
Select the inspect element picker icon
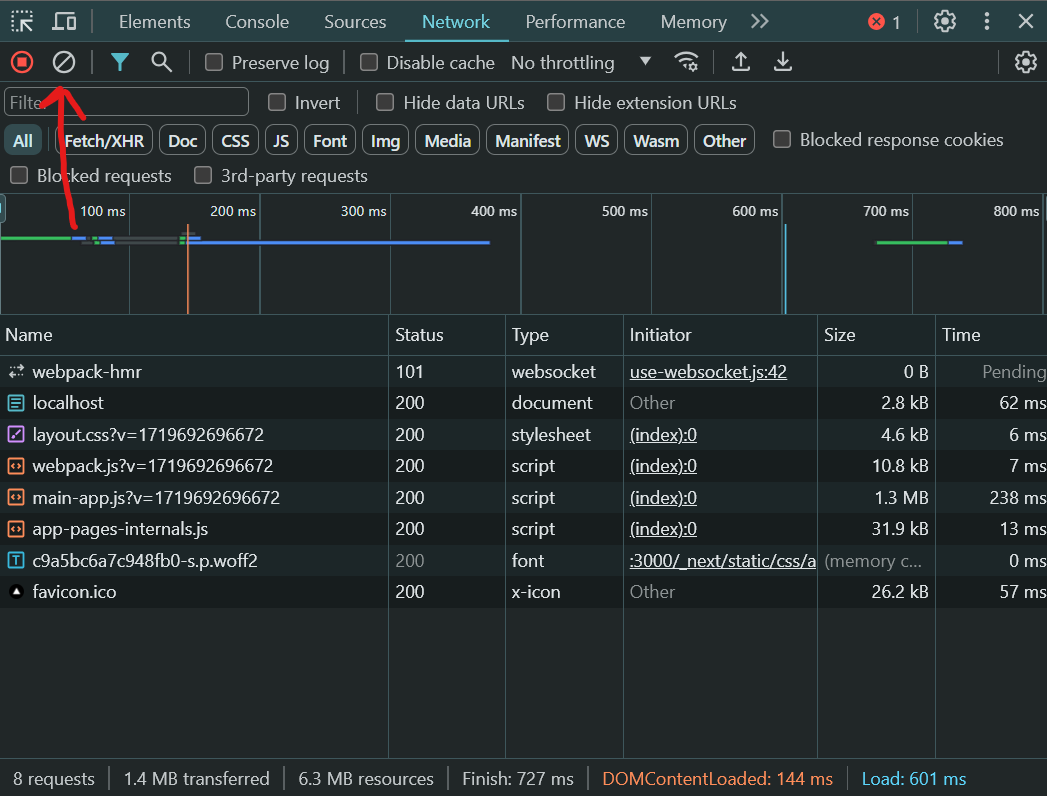pos(22,21)
